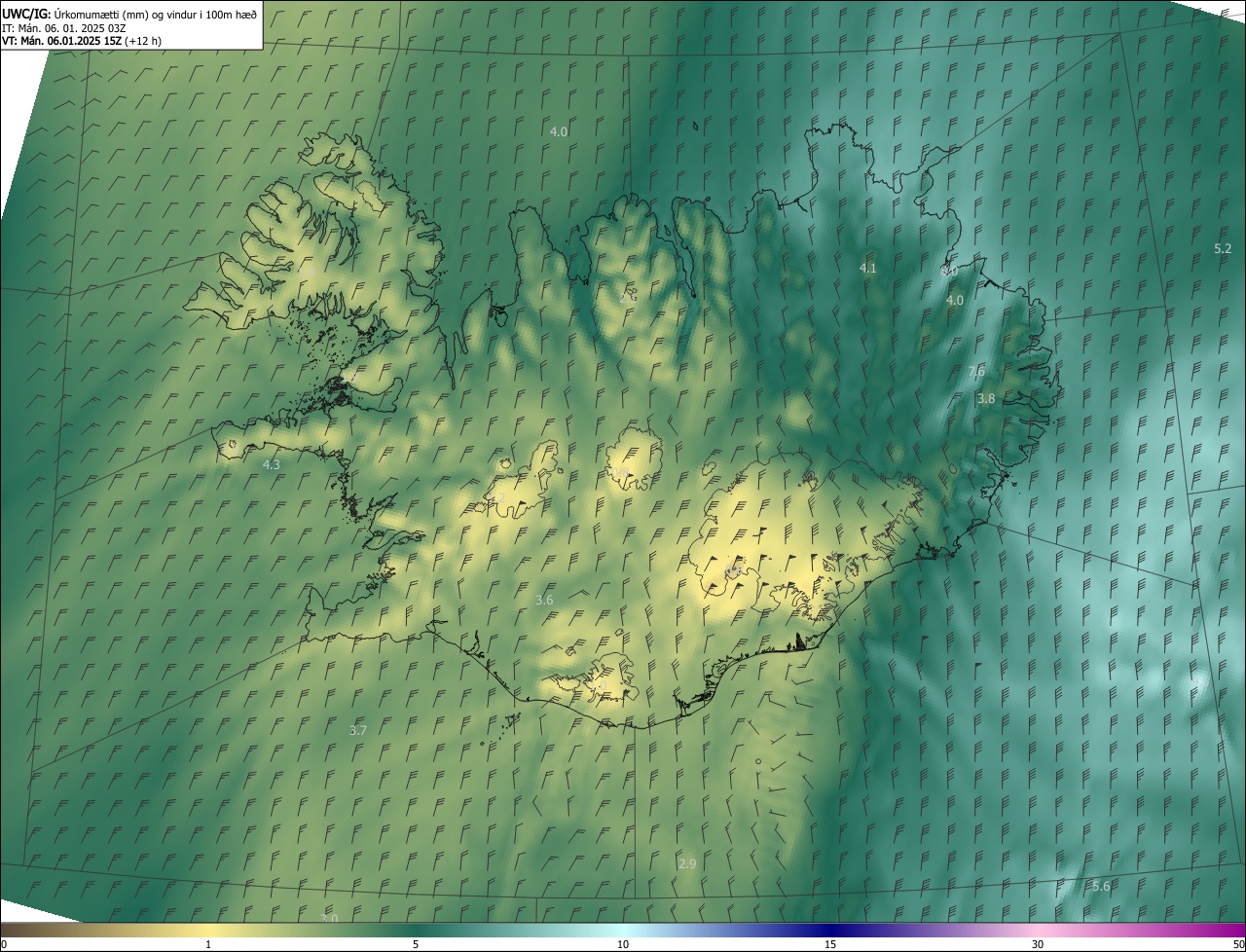Viewport: 1246px width, 952px height.
Task: Click the 5 label on the color scale
Action: (x=416, y=945)
